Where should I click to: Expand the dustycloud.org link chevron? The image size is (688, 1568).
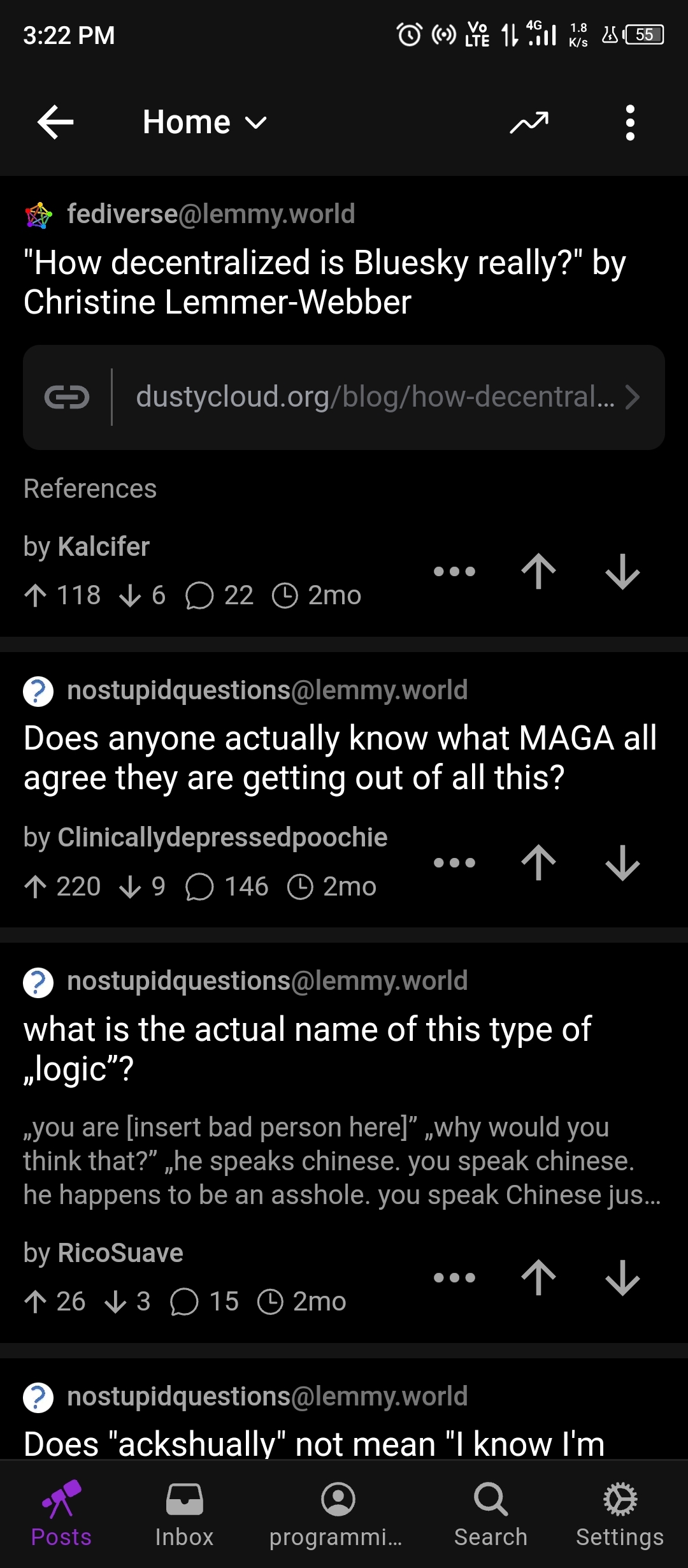click(x=632, y=397)
